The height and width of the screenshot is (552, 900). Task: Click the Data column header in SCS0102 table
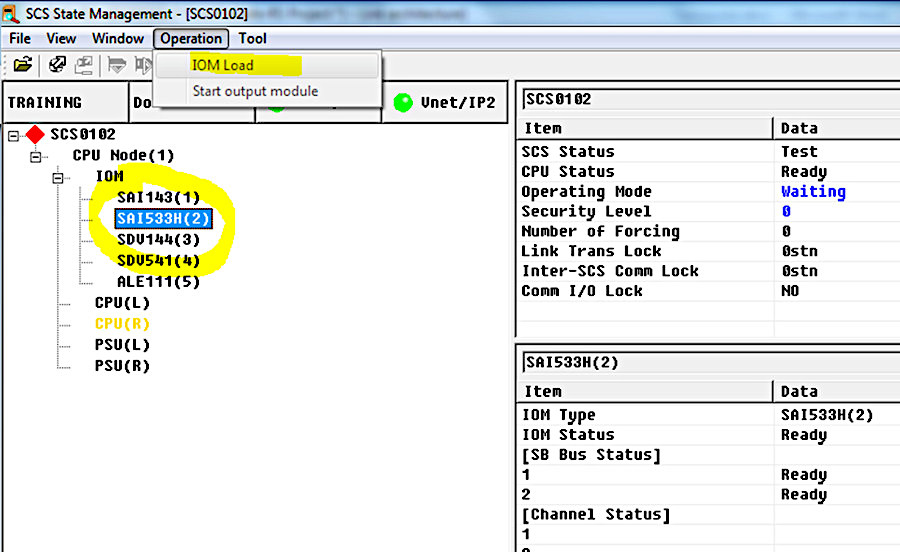click(837, 129)
